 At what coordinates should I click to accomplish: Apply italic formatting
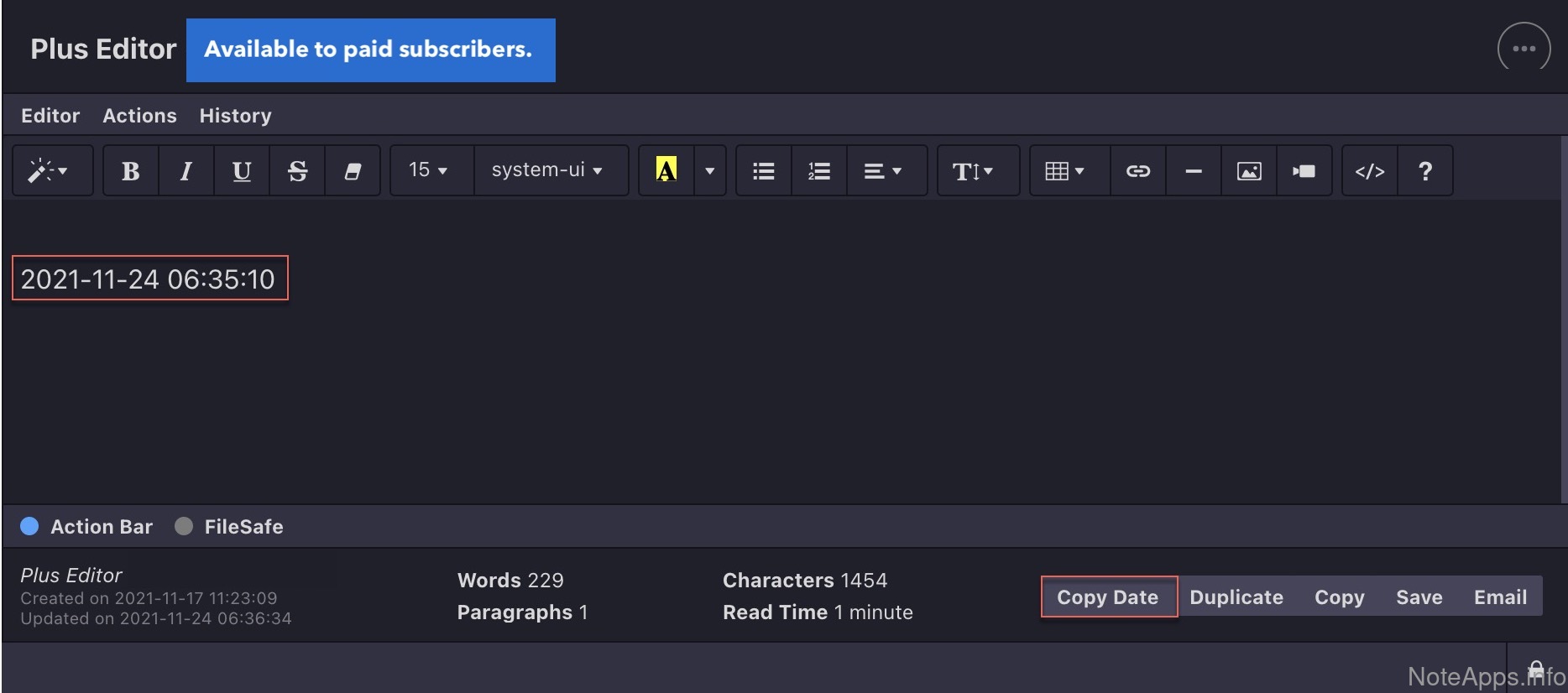pos(186,171)
